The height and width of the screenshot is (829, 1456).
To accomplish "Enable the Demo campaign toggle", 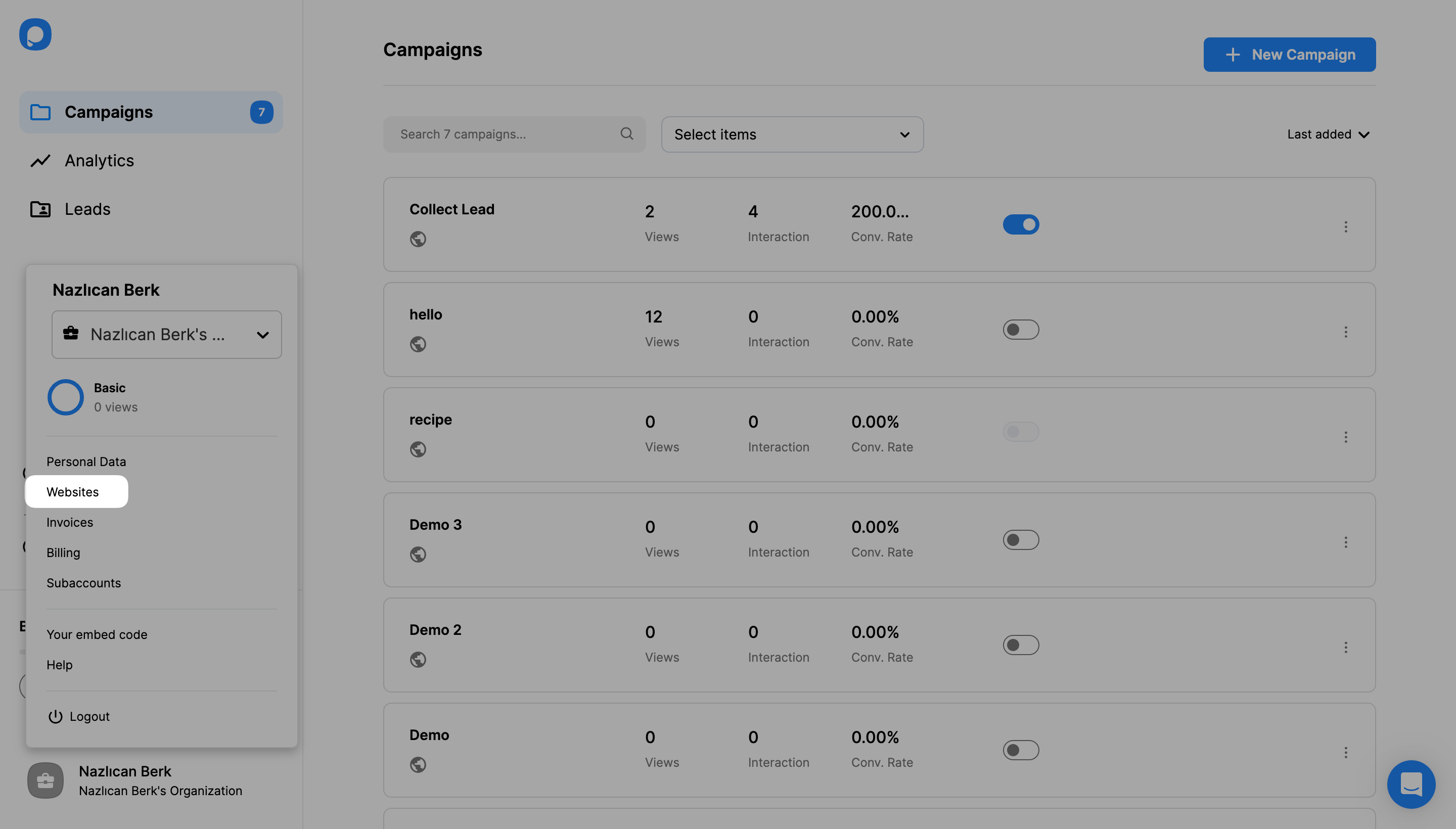I will click(1021, 749).
